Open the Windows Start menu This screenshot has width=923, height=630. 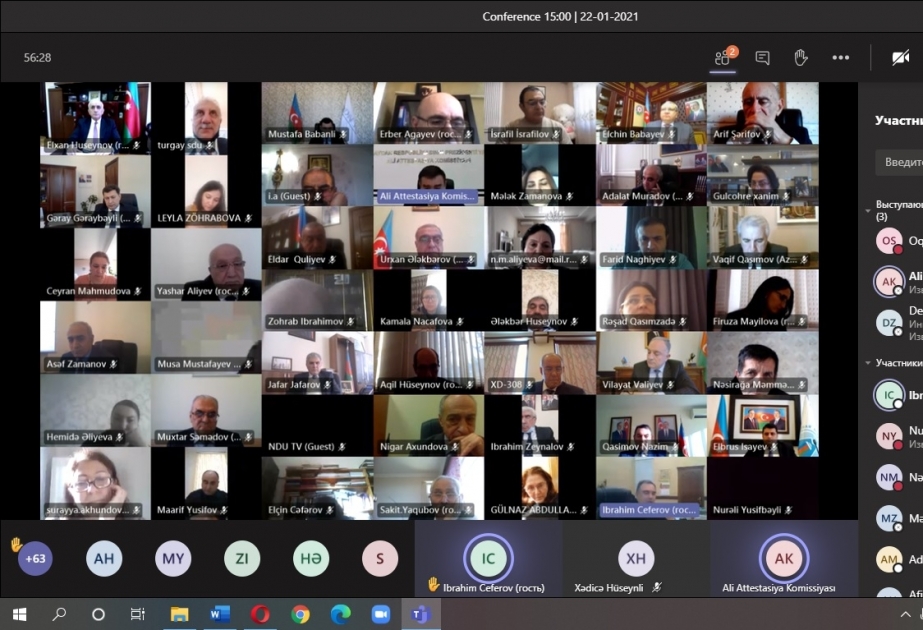coord(19,615)
